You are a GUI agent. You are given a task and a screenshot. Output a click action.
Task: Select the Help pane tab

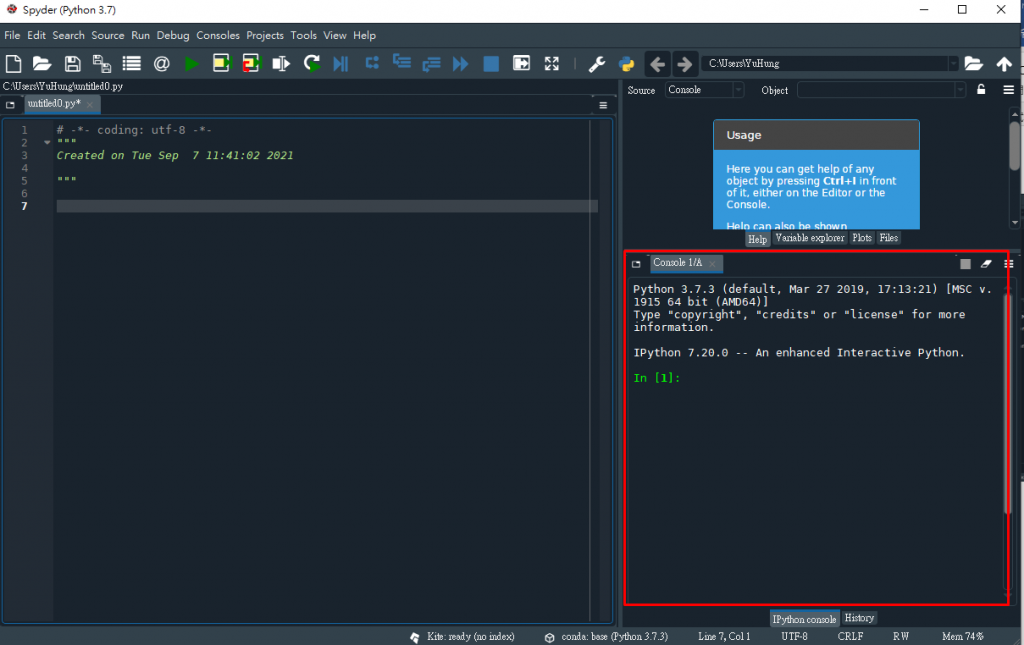758,239
